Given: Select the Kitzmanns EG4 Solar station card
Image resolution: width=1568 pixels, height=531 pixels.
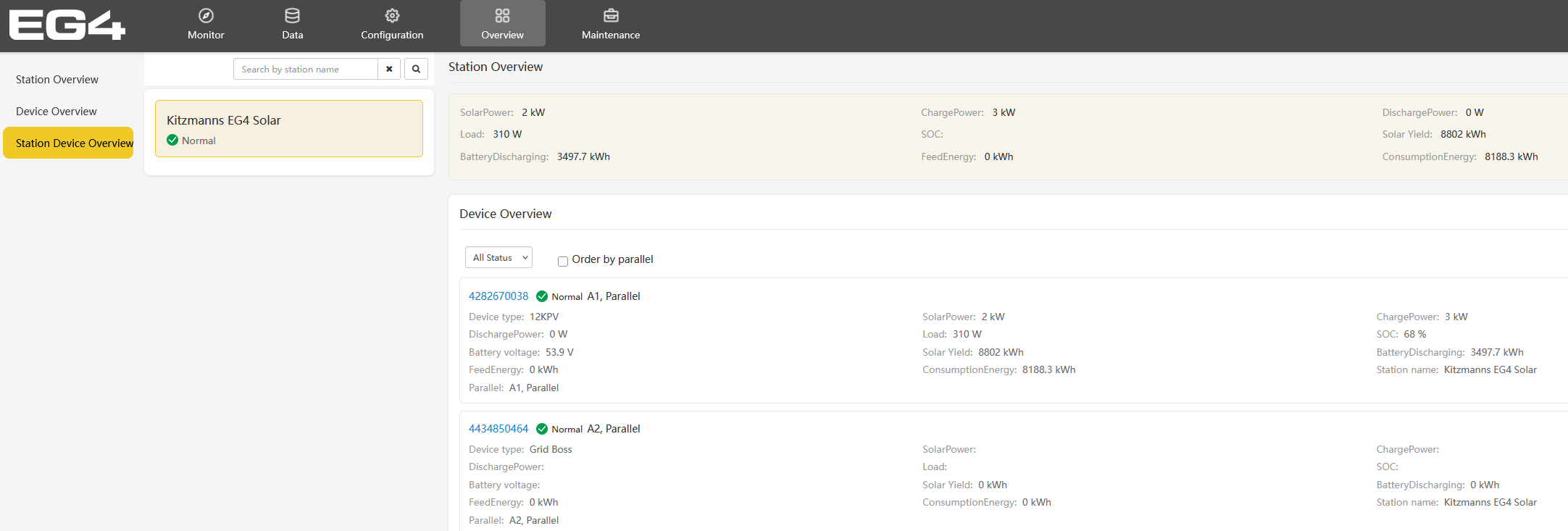Looking at the screenshot, I should 289,128.
